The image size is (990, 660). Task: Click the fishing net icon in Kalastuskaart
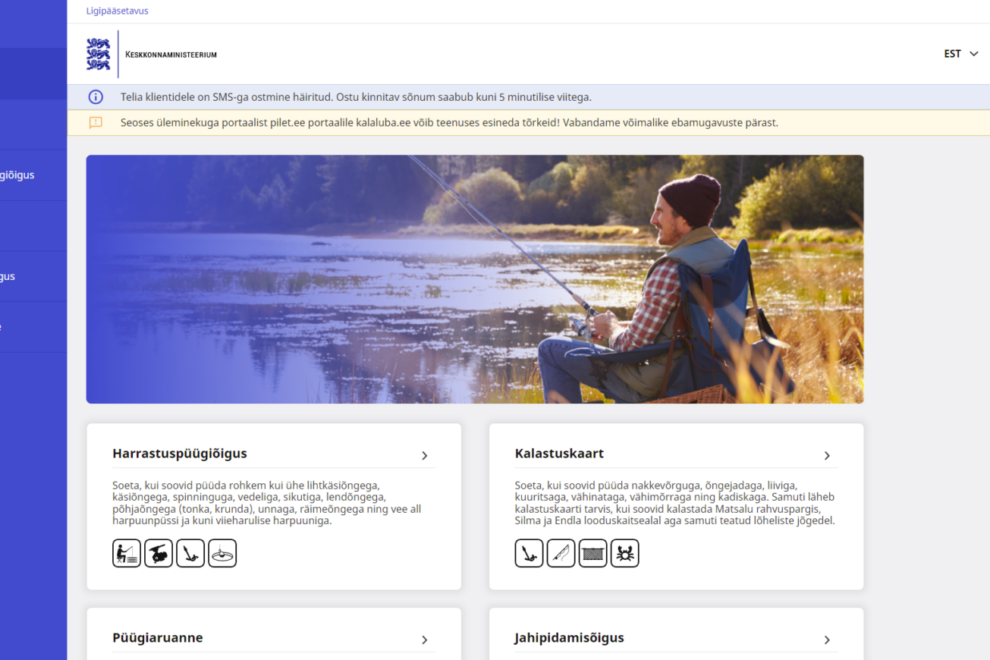(593, 553)
